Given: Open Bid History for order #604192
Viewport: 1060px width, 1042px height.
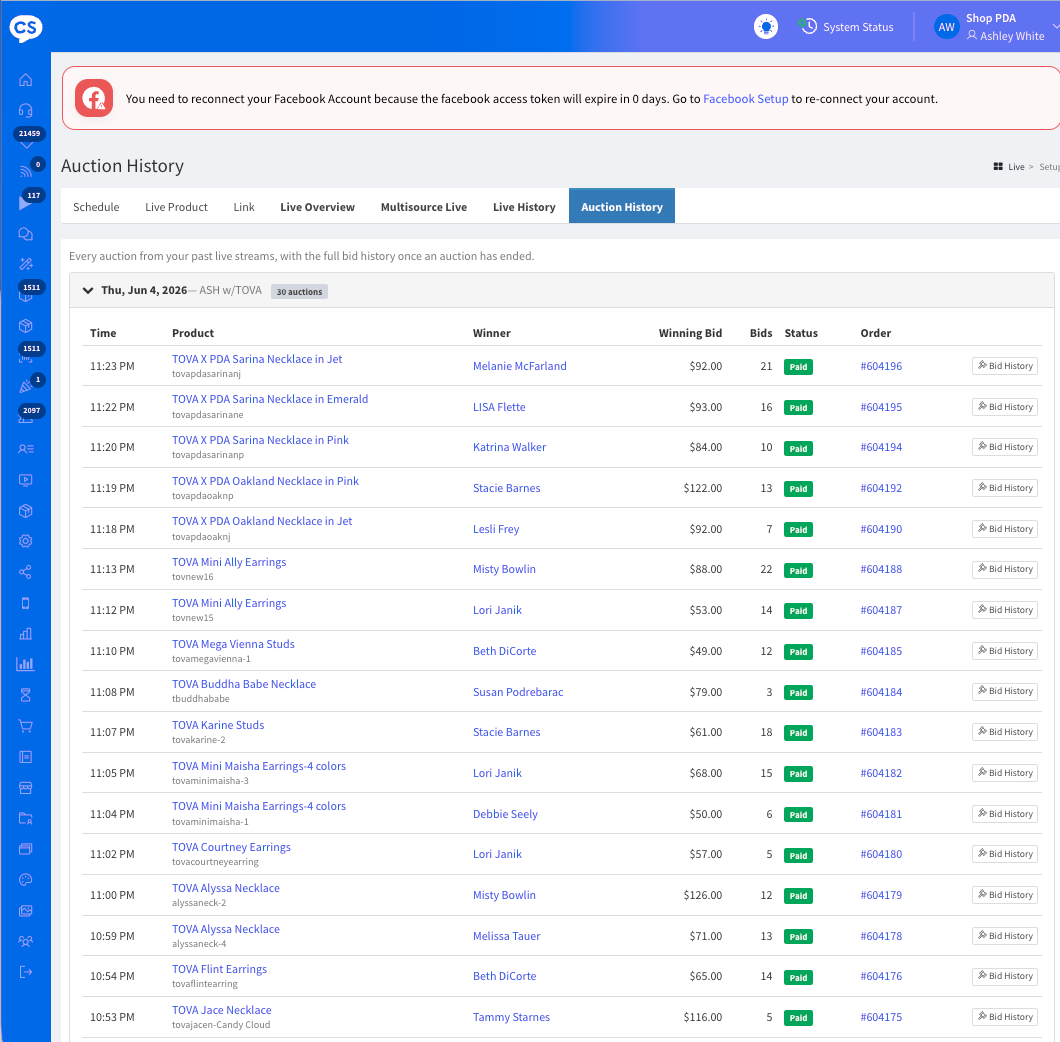Looking at the screenshot, I should (1005, 488).
